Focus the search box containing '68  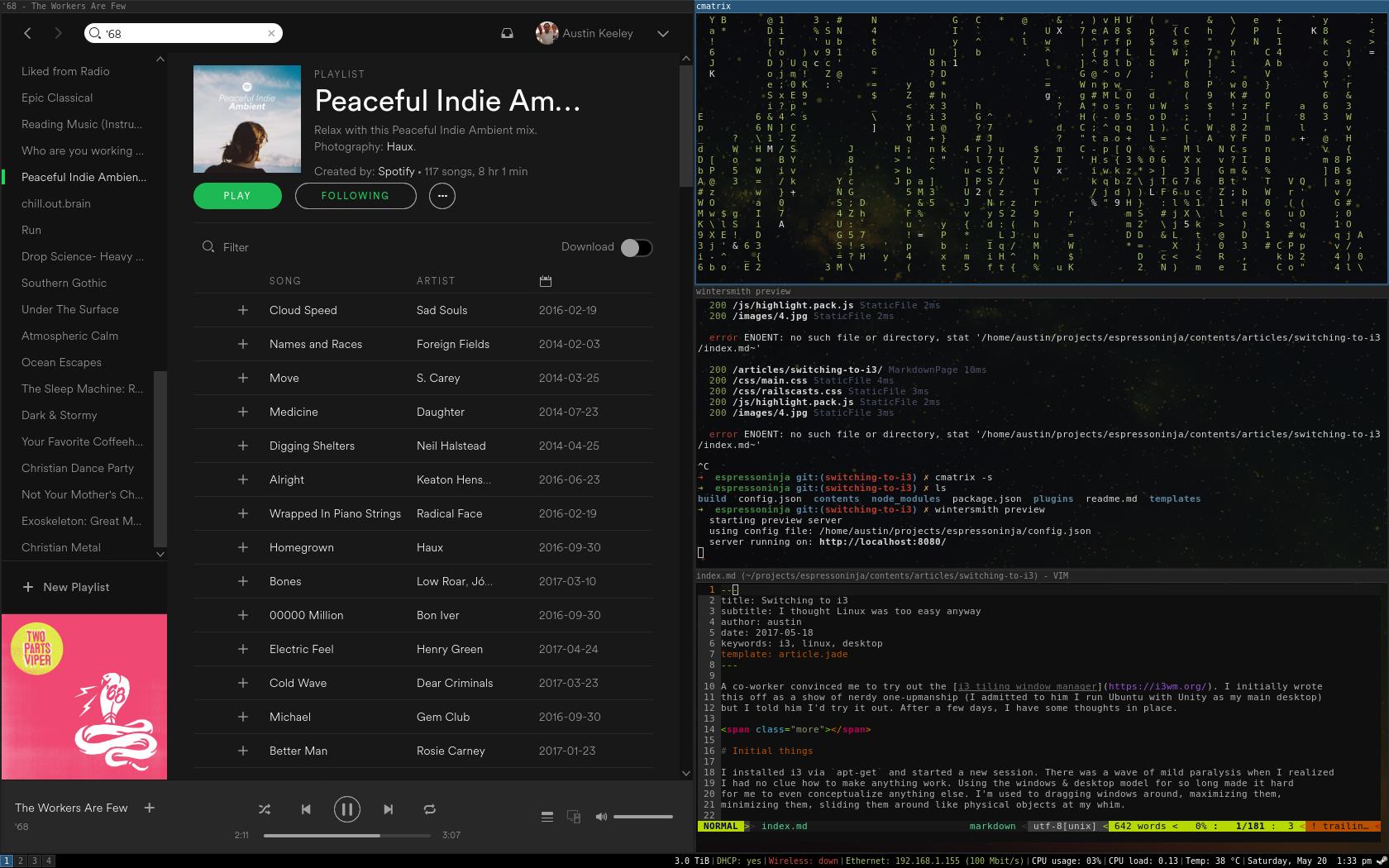coord(184,33)
